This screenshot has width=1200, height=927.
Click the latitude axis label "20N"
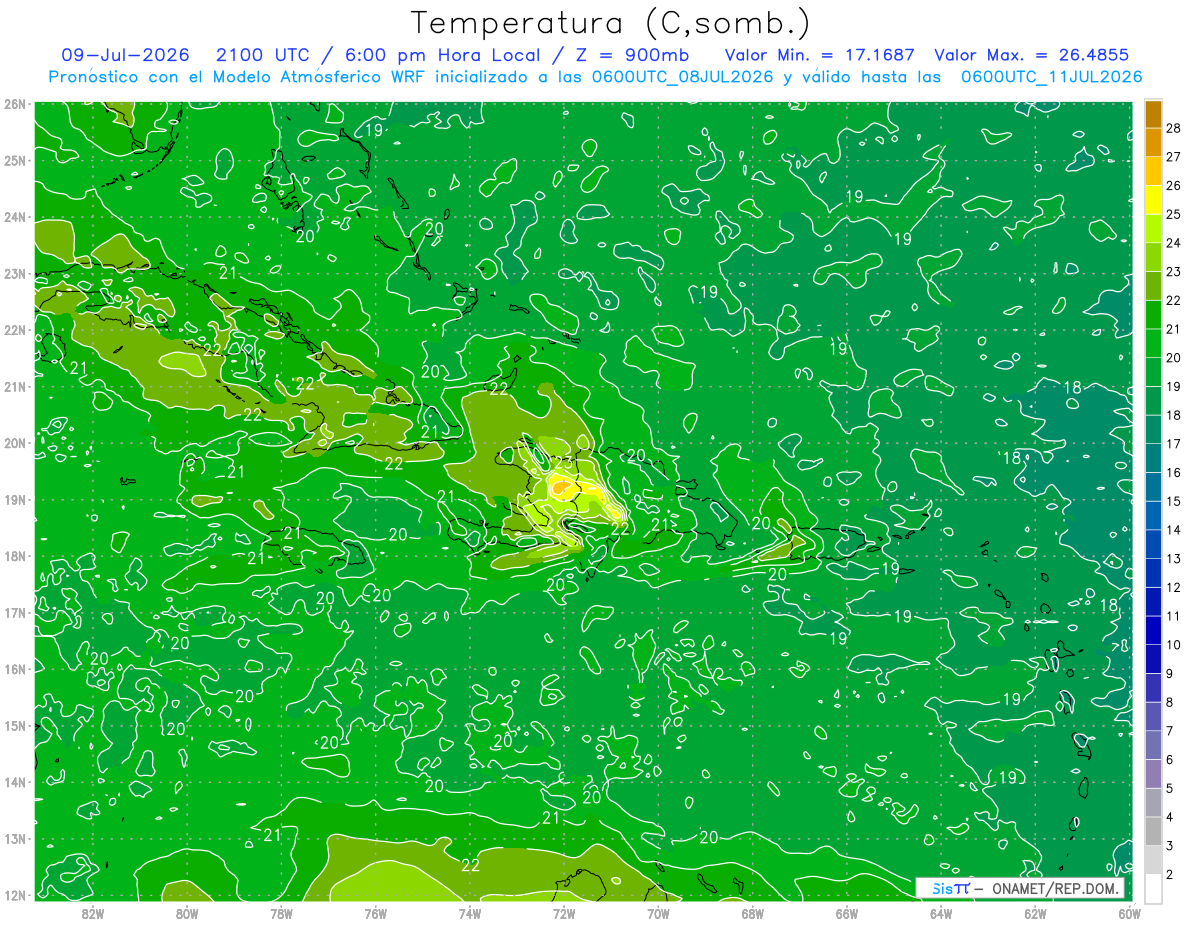(x=14, y=443)
